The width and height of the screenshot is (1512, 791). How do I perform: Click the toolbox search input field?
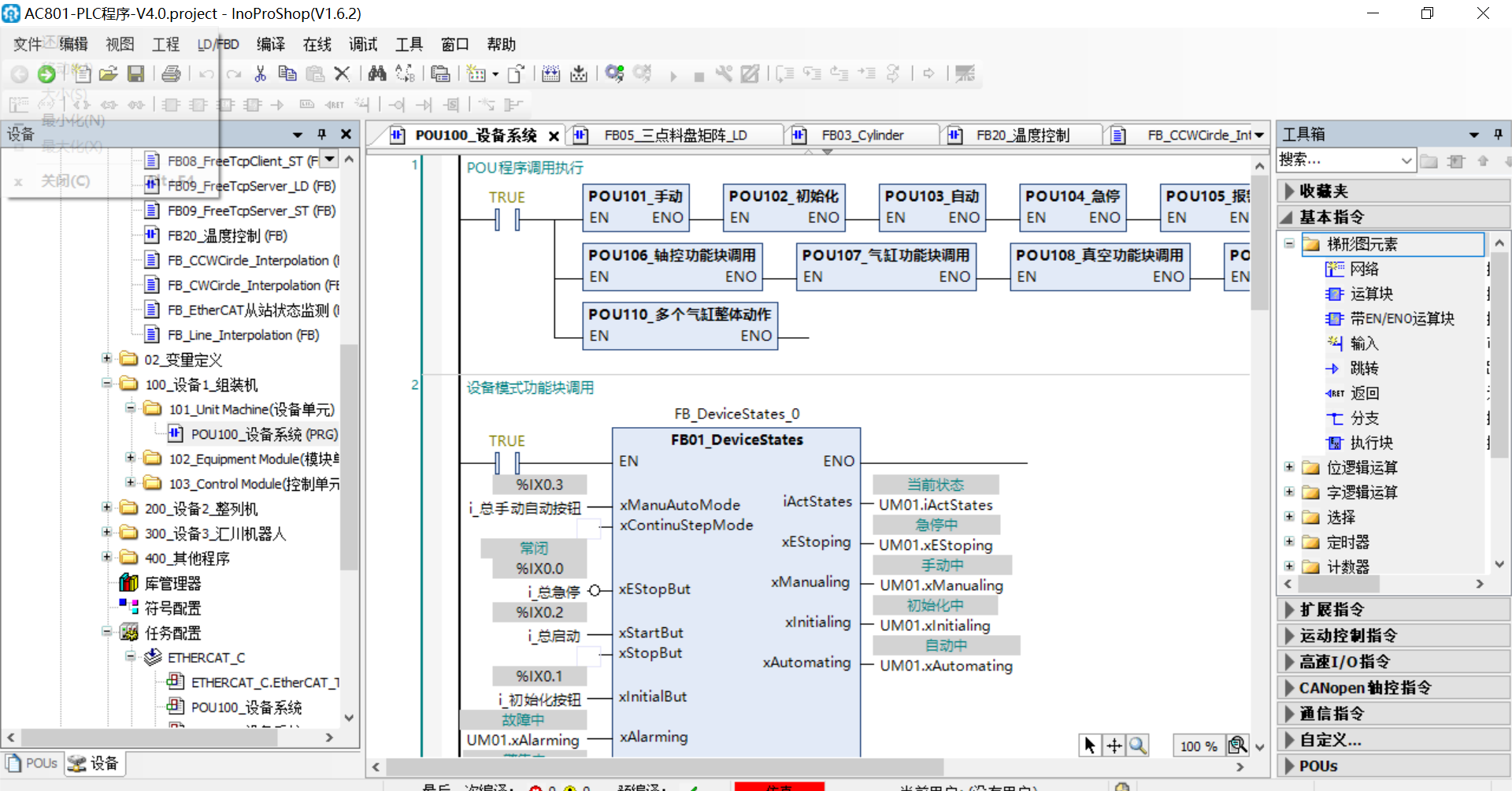tap(1337, 161)
